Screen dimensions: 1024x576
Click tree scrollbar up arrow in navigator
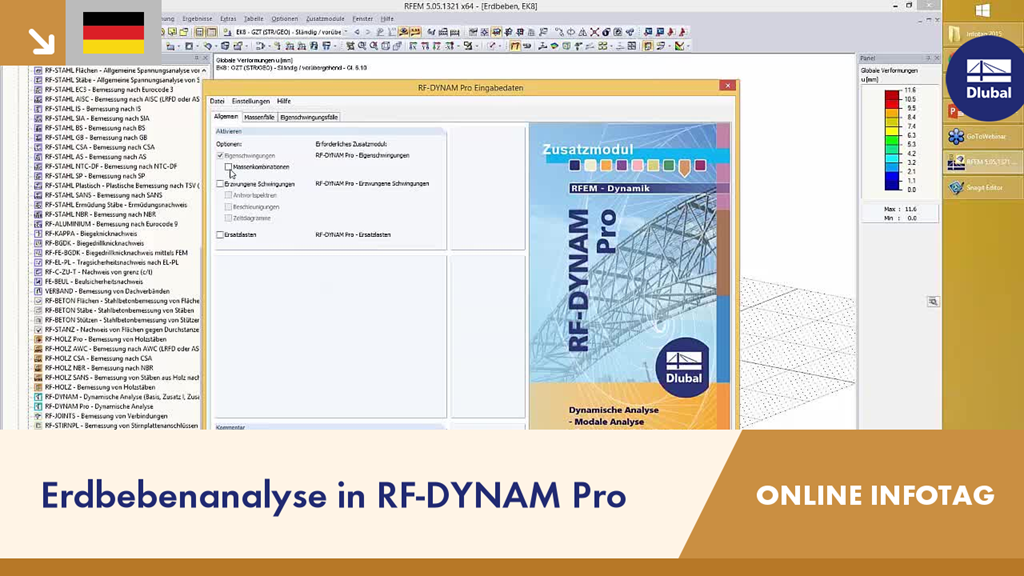[x=204, y=70]
